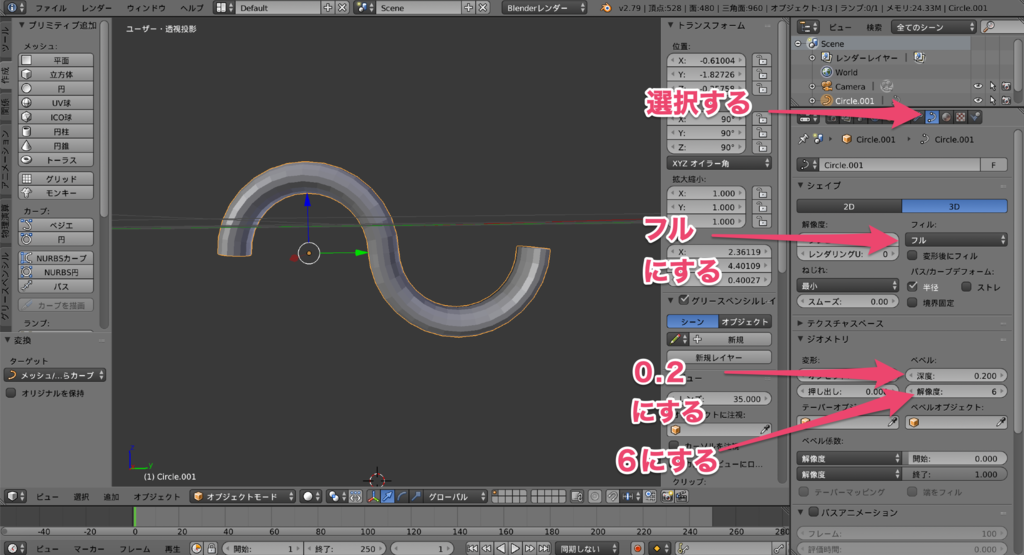This screenshot has width=1024, height=555.
Task: Click the bevel object eyedropper icon
Action: coord(1000,422)
